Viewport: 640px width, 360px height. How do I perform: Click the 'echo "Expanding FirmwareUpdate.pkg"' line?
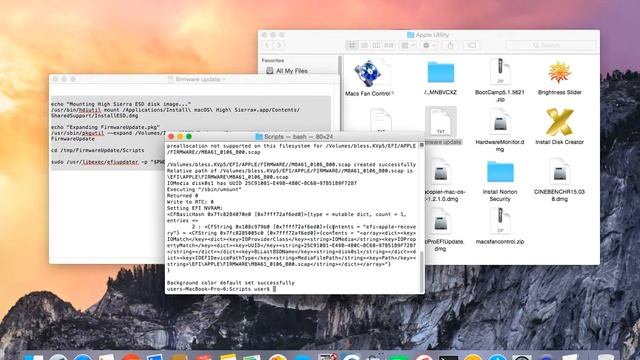coord(105,127)
